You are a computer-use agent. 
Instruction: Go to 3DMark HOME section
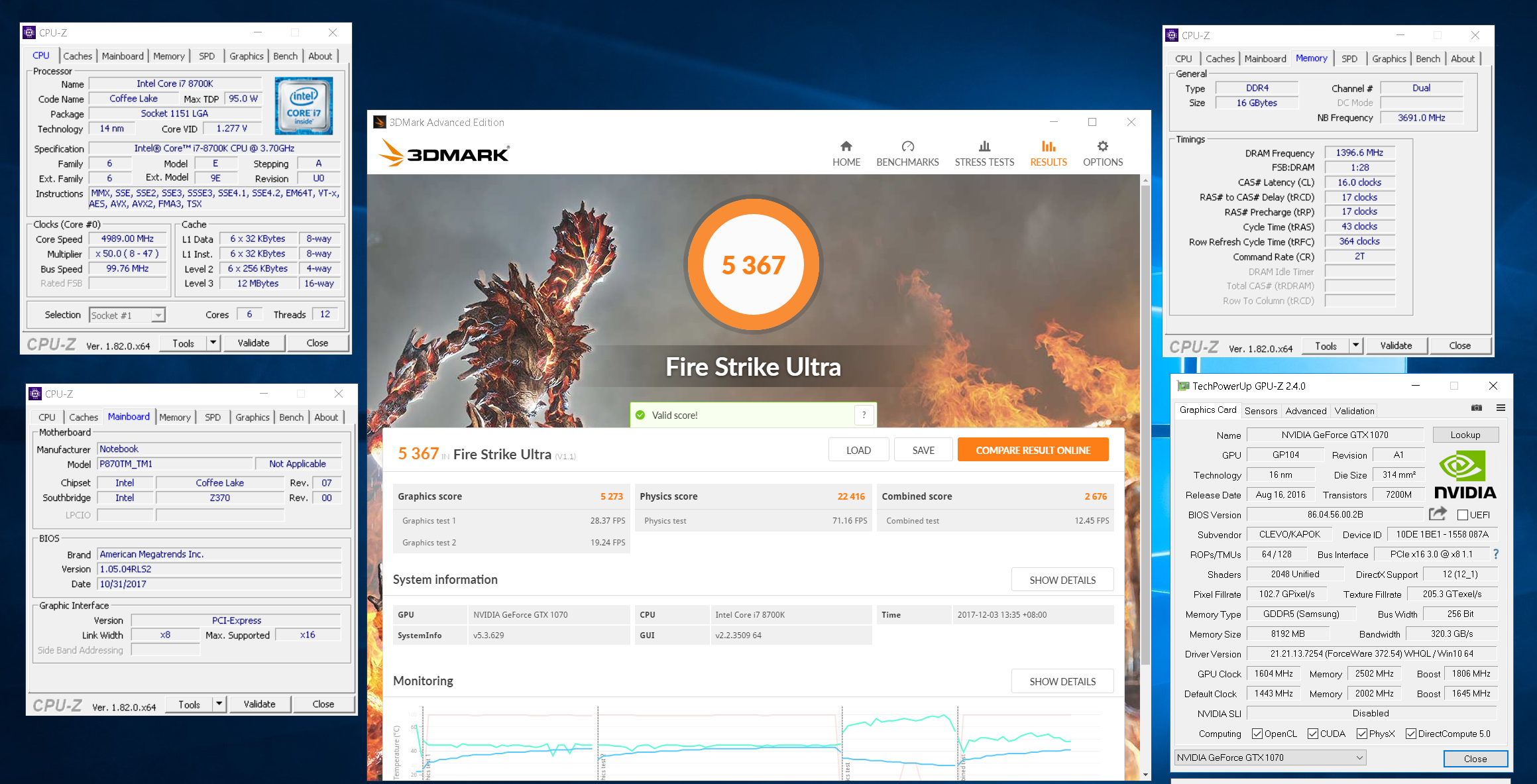[846, 154]
